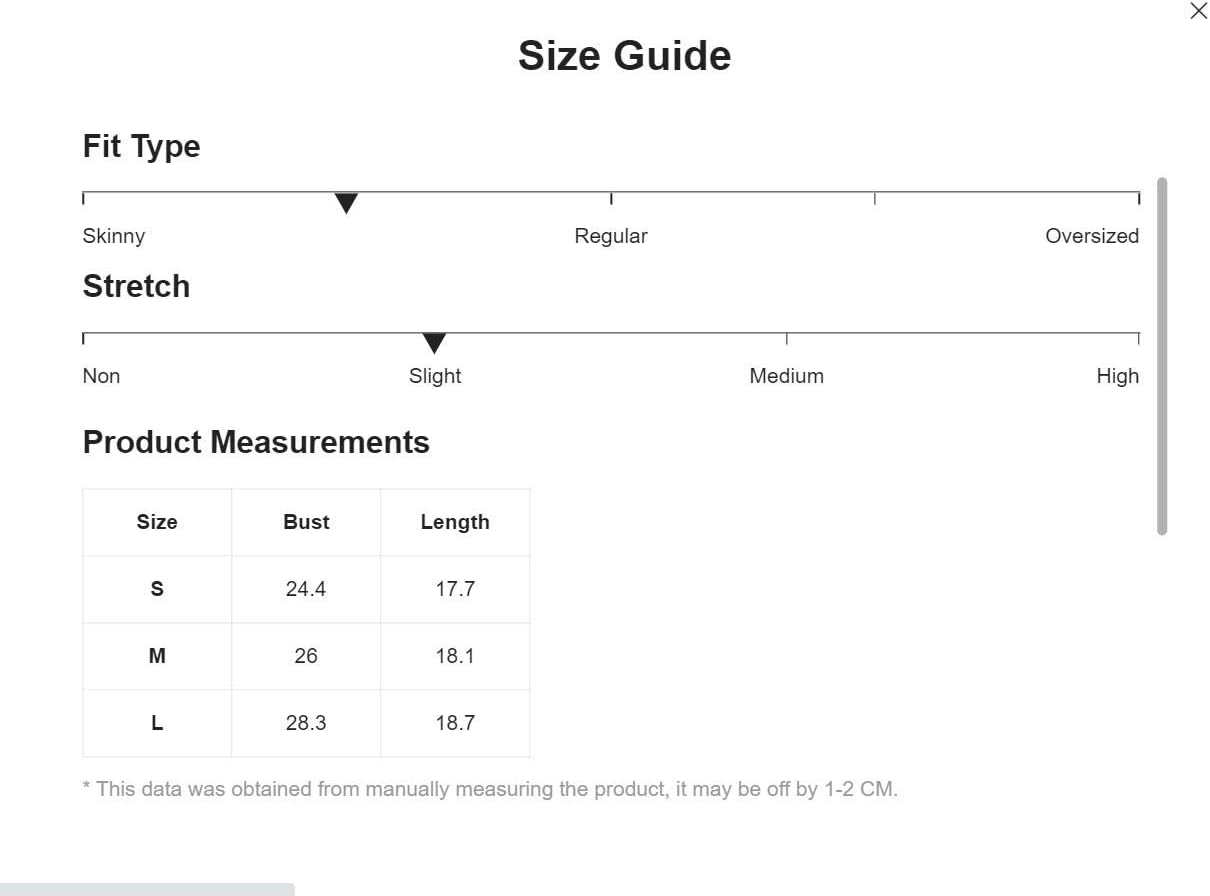Screen dimensions: 1210x896
Task: Click the Fit Type slider marker
Action: (x=346, y=203)
